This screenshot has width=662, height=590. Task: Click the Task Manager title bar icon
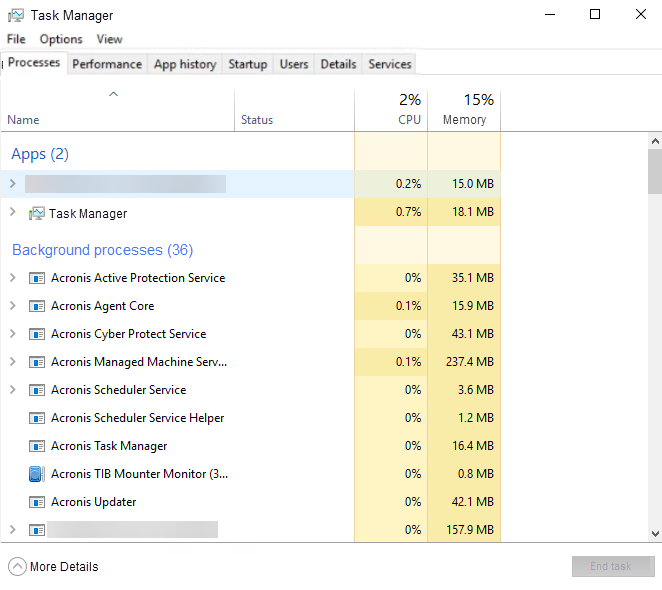(x=16, y=16)
